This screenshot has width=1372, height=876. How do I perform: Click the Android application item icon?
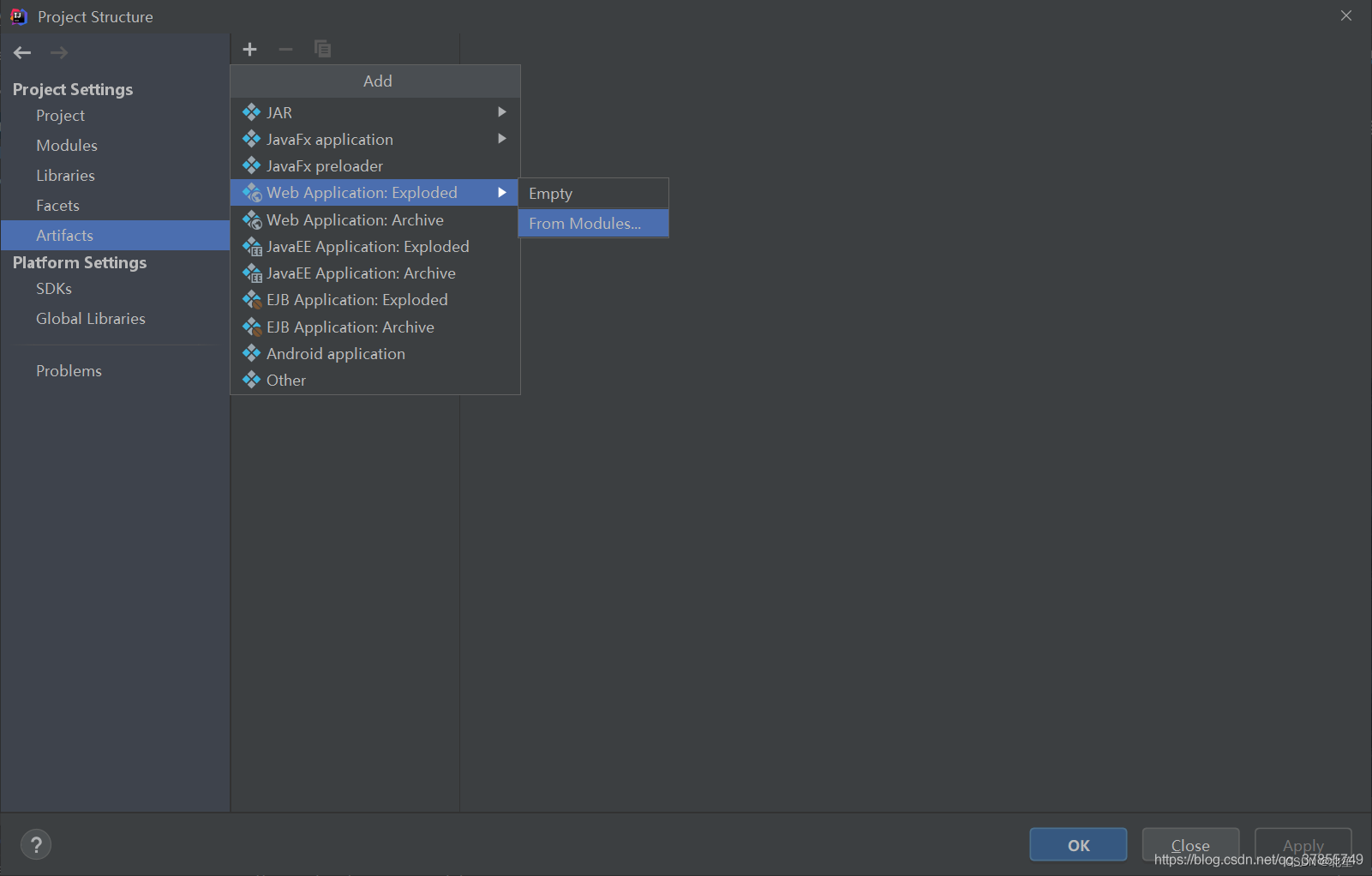tap(251, 353)
